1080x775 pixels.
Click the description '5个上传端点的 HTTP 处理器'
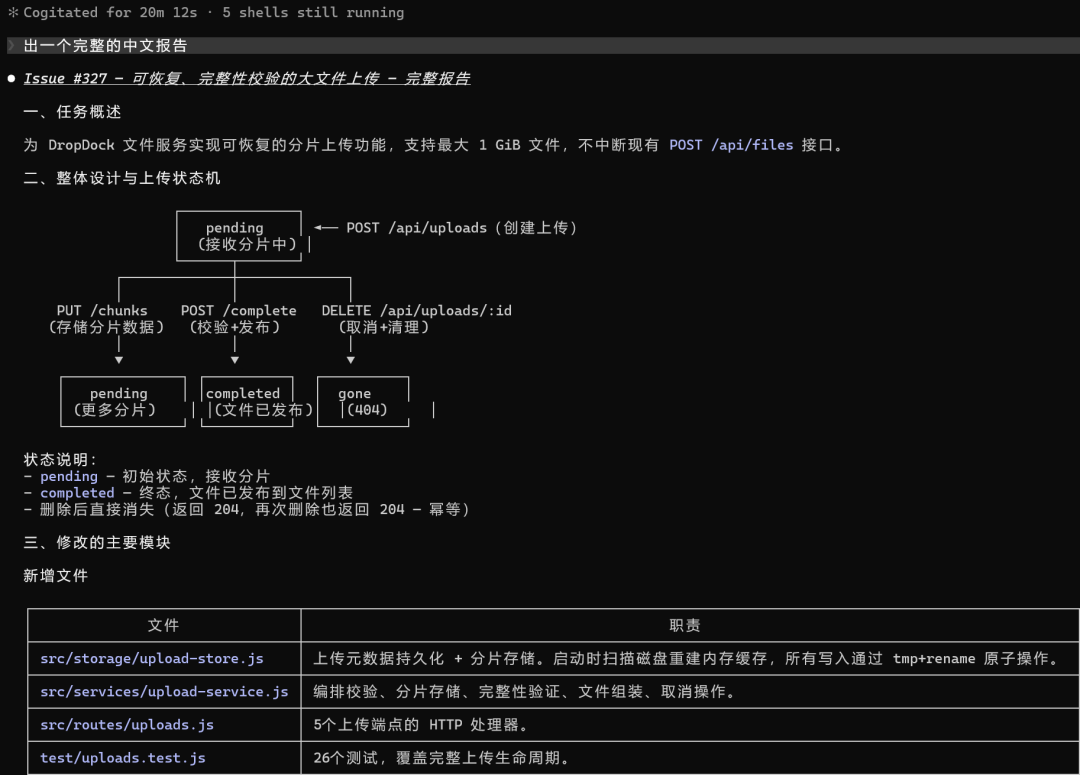[x=421, y=725]
